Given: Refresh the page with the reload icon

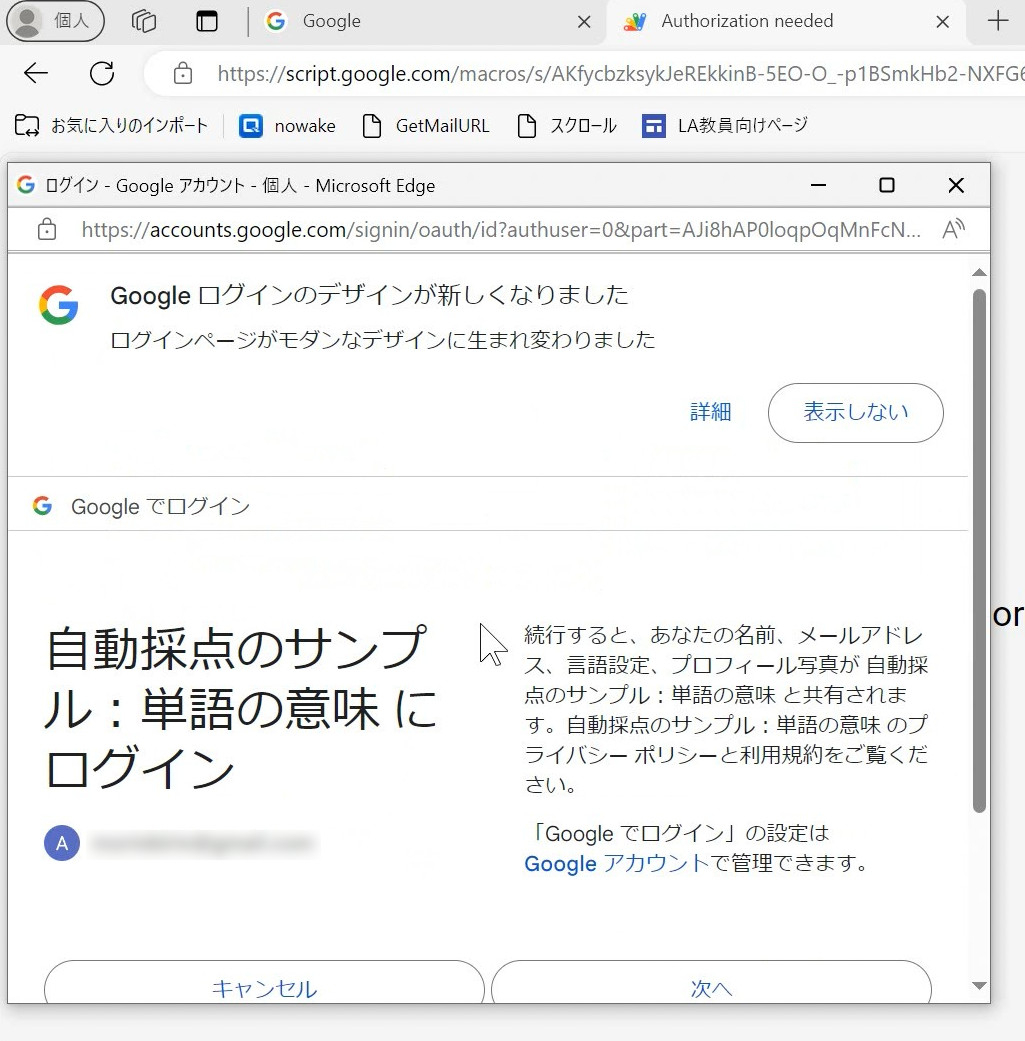Looking at the screenshot, I should (100, 73).
